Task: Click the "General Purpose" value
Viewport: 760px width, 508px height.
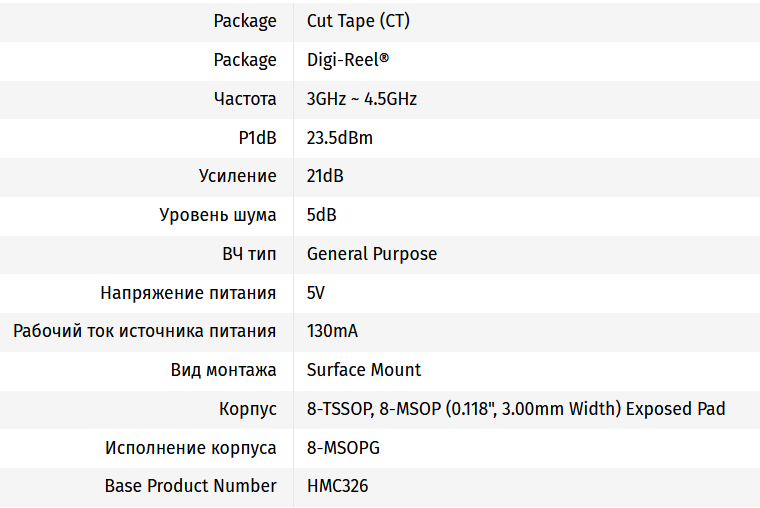Action: (371, 254)
